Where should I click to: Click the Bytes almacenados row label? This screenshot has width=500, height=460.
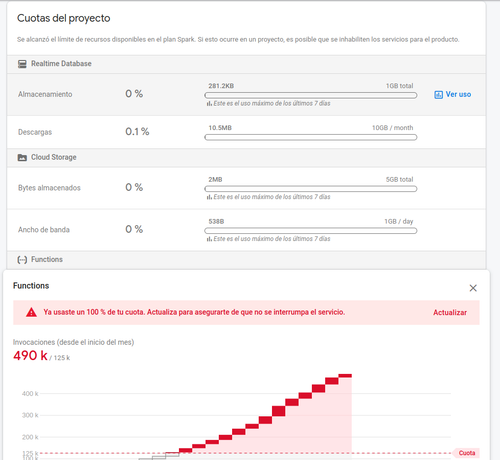point(49,188)
